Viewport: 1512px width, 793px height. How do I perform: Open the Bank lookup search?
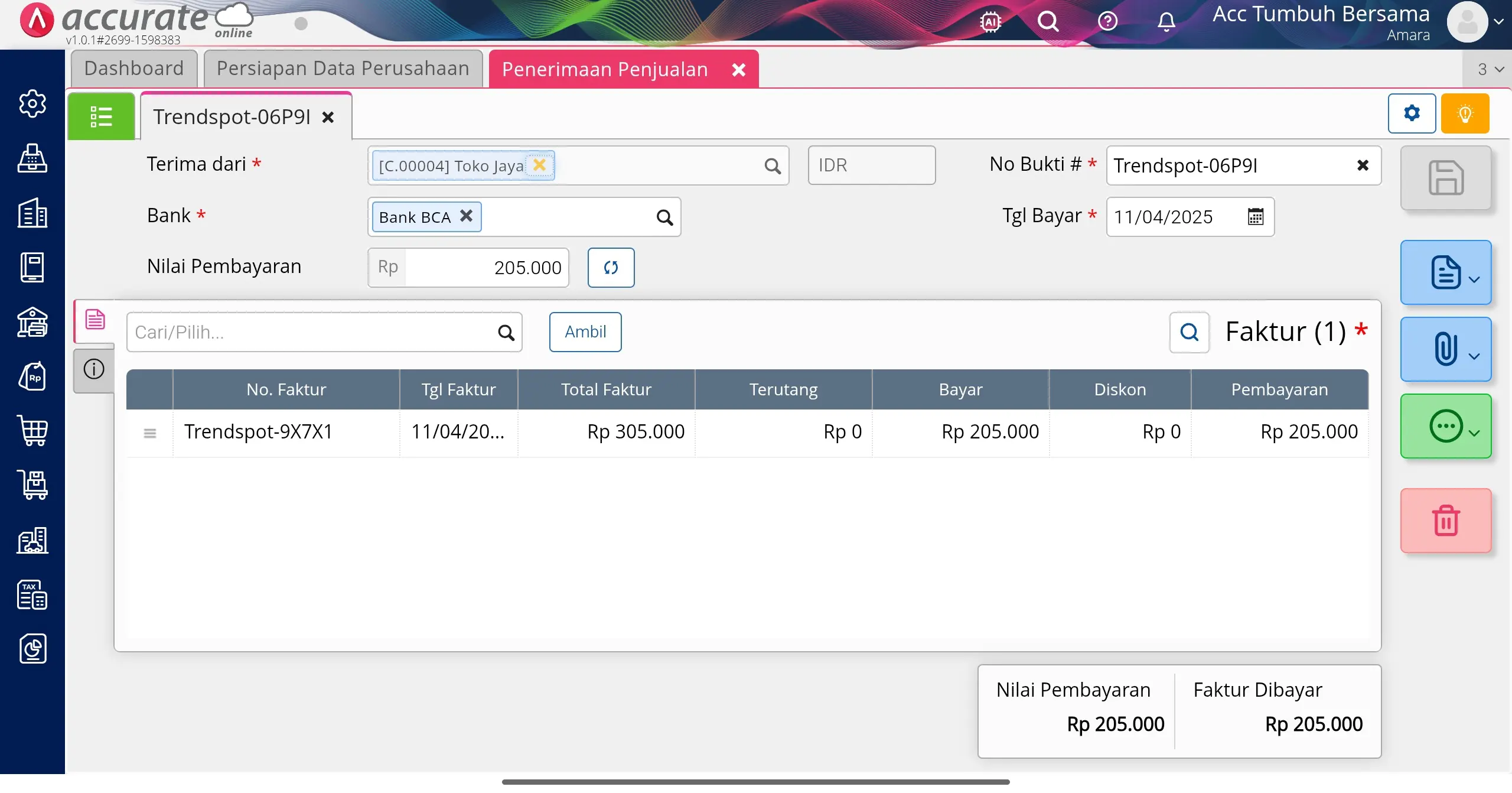point(664,217)
